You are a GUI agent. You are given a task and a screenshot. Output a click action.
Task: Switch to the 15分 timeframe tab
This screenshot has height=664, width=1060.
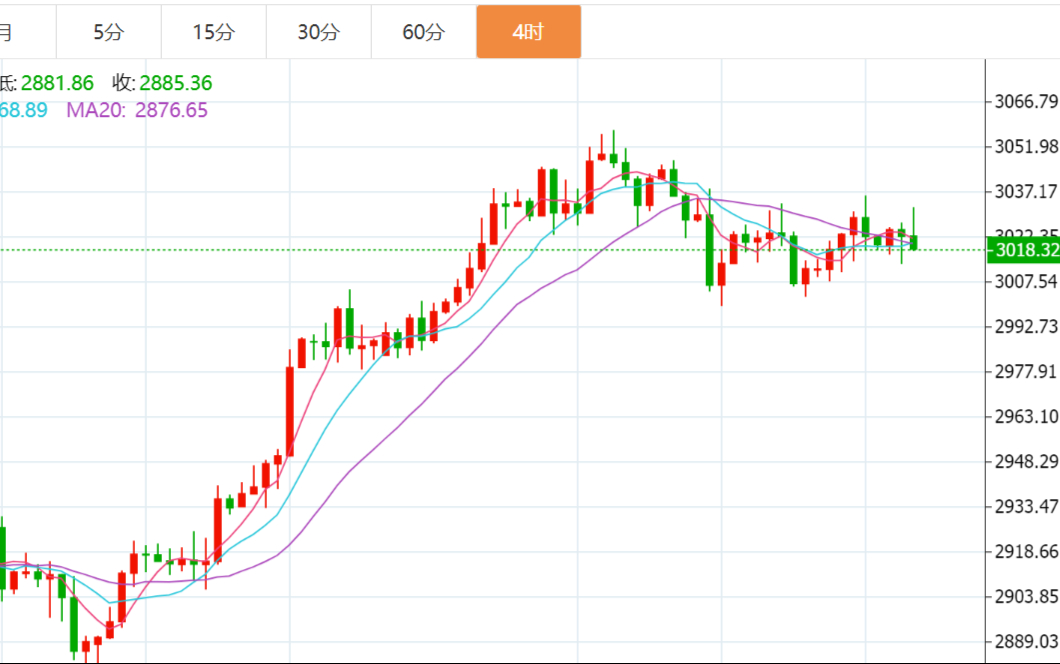(x=214, y=32)
